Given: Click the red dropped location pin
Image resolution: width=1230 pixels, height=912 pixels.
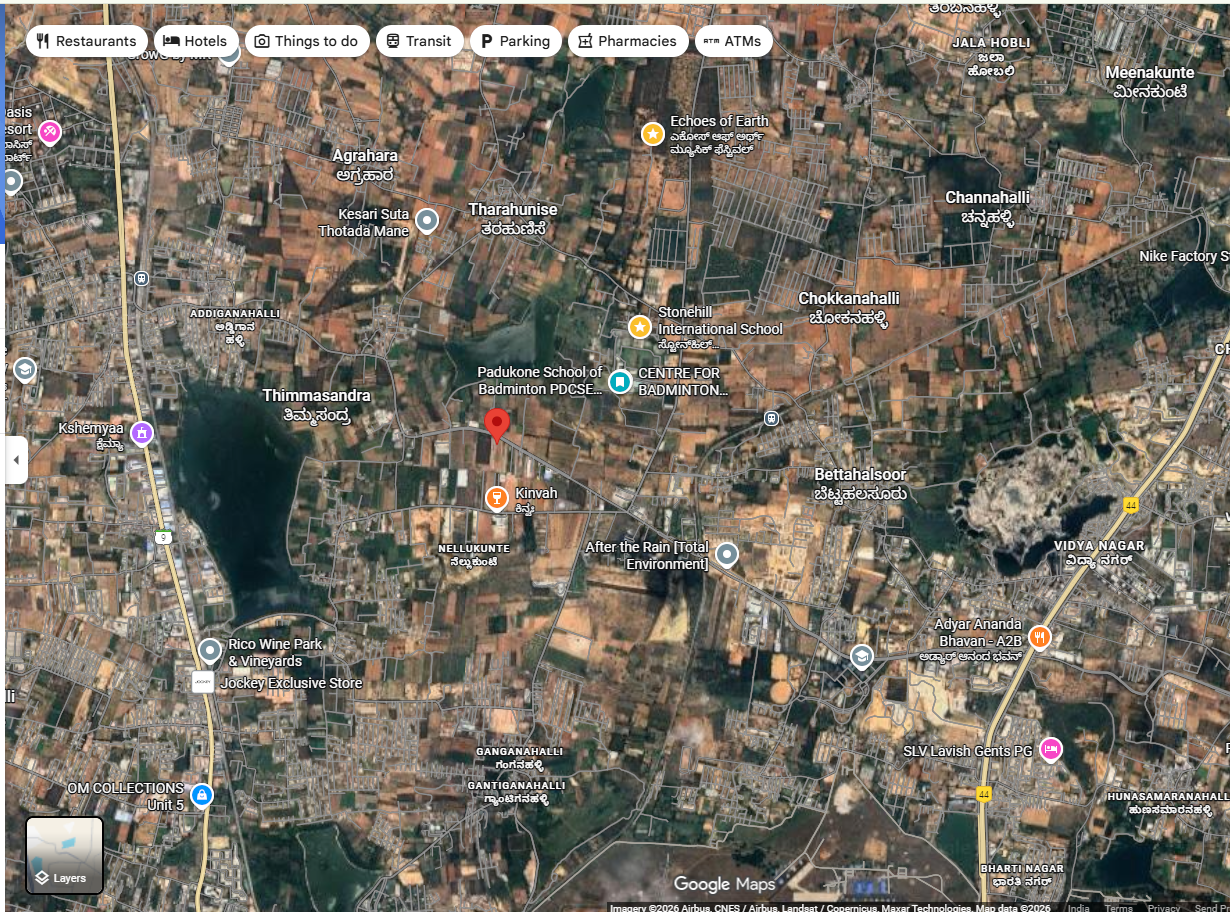Looking at the screenshot, I should 496,424.
